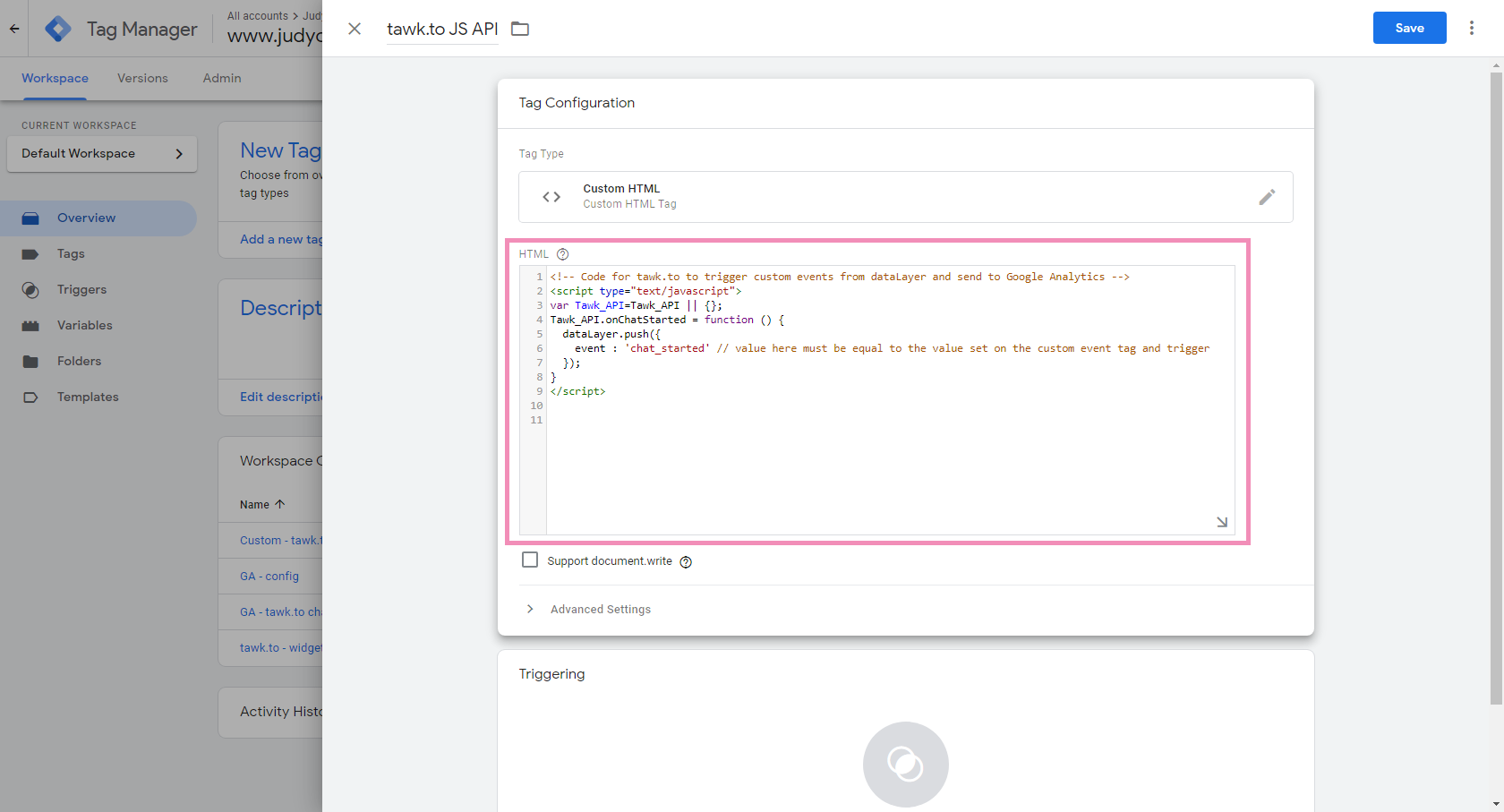Switch to the Versions tab
This screenshot has height=812, width=1504.
pos(142,78)
